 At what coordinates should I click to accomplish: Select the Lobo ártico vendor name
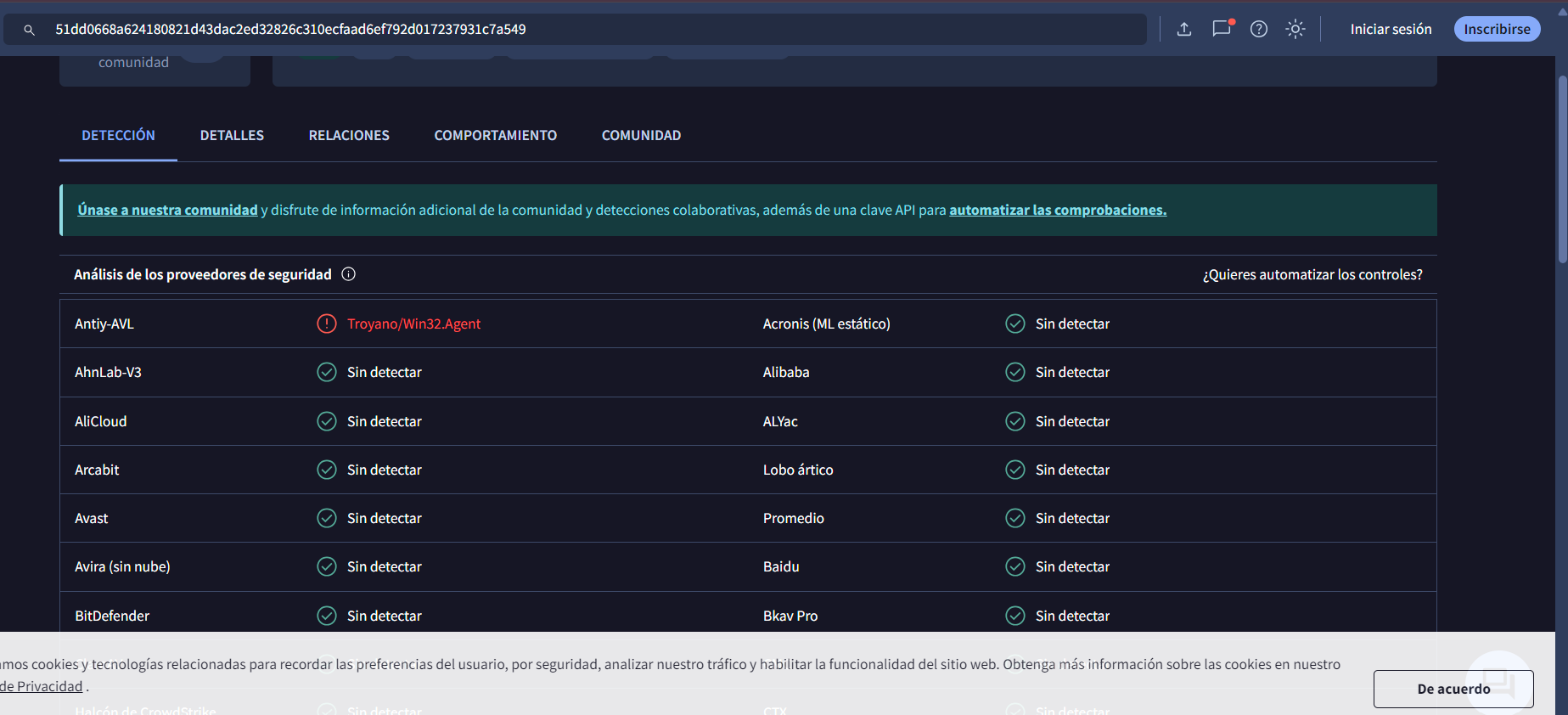click(x=798, y=470)
